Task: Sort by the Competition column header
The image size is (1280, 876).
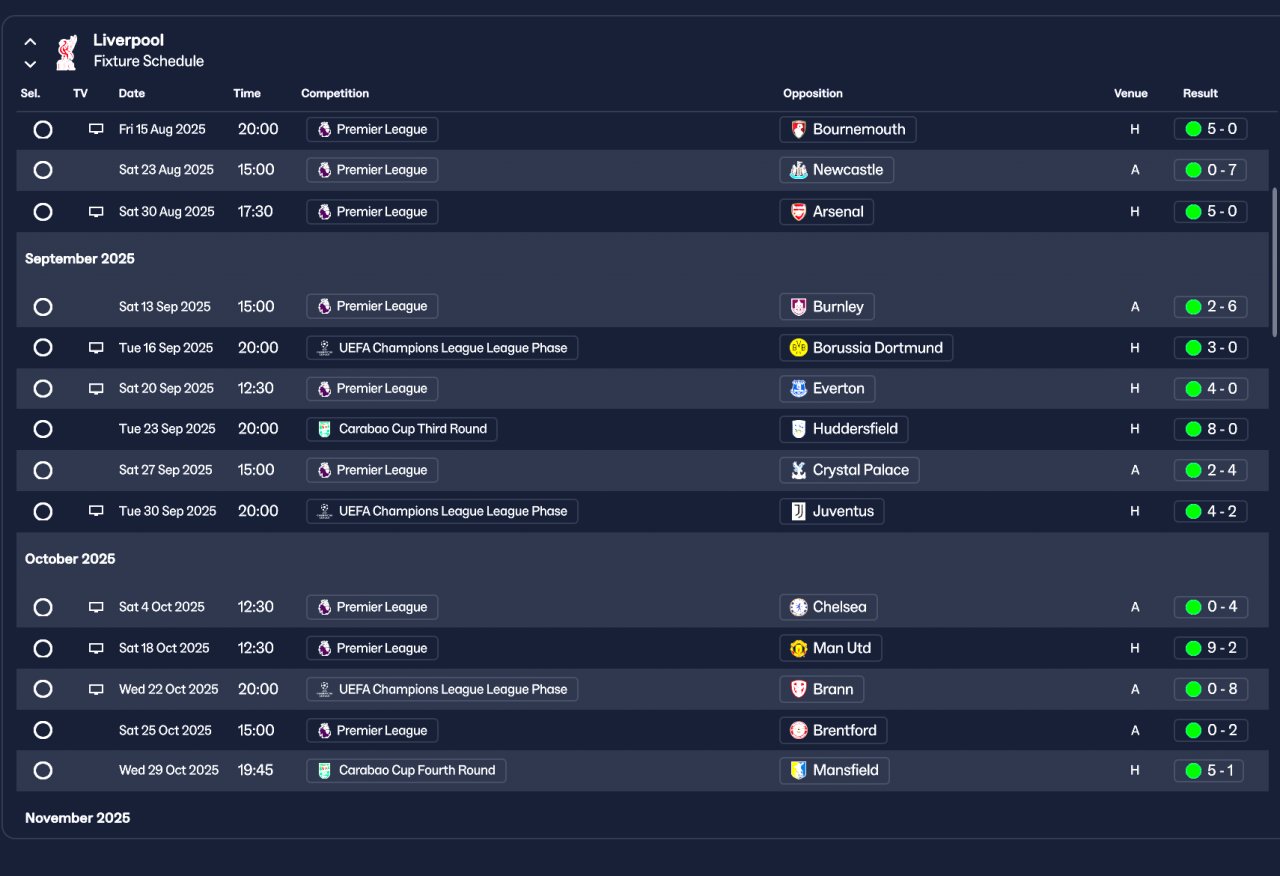Action: pos(335,93)
